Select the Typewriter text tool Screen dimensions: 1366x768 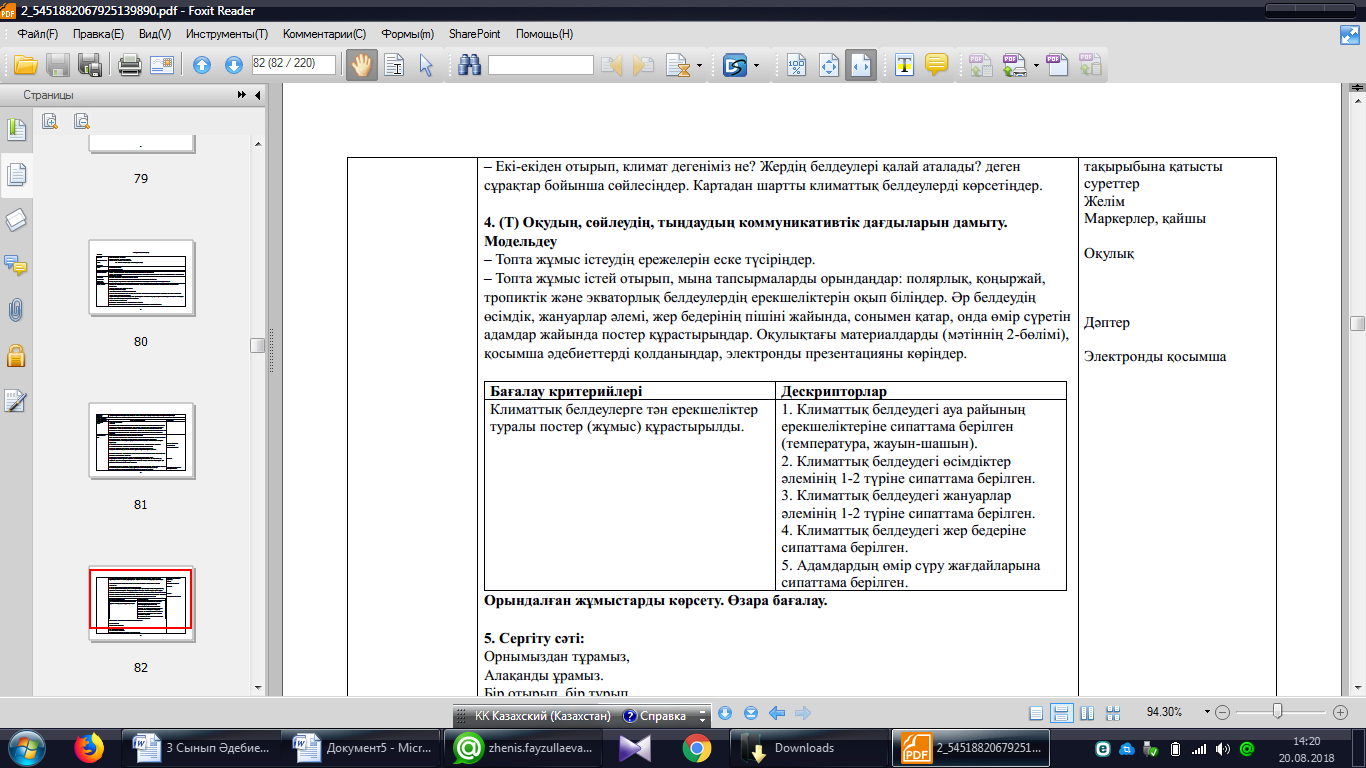(x=905, y=65)
